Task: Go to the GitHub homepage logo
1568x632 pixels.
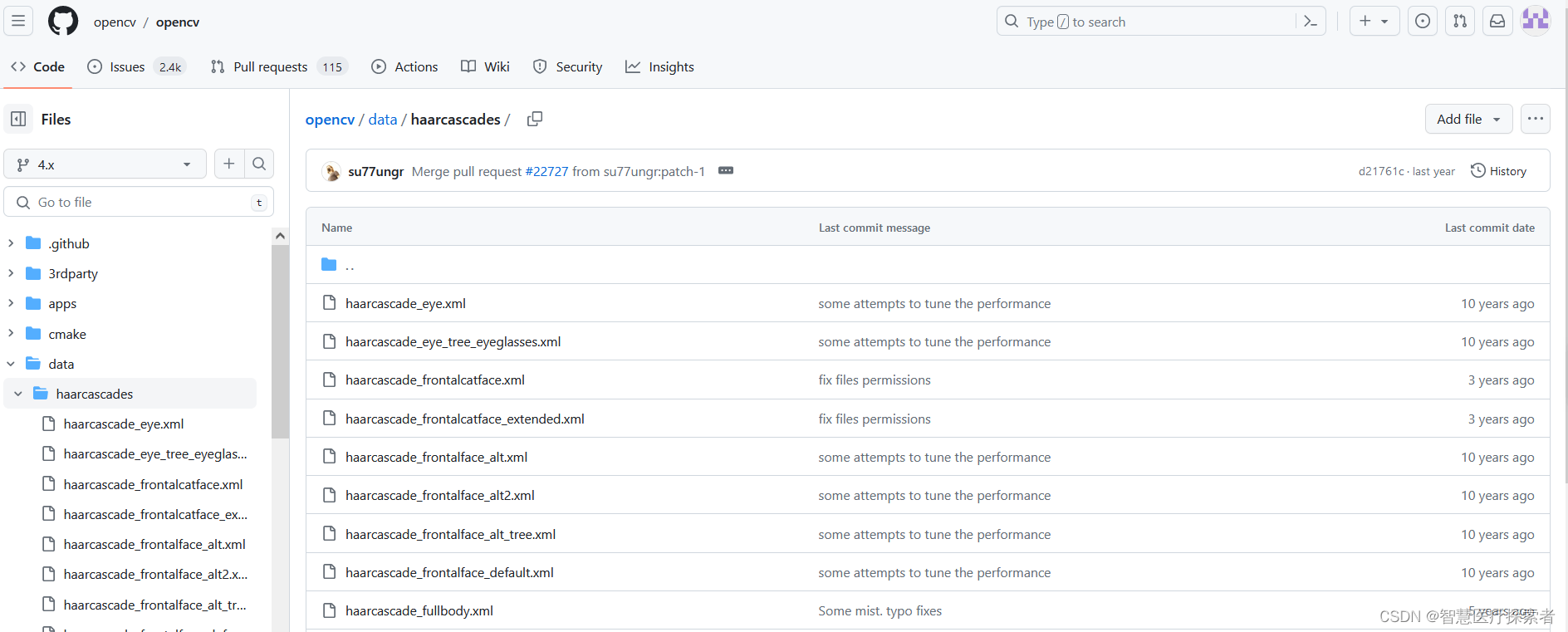Action: coord(63,21)
